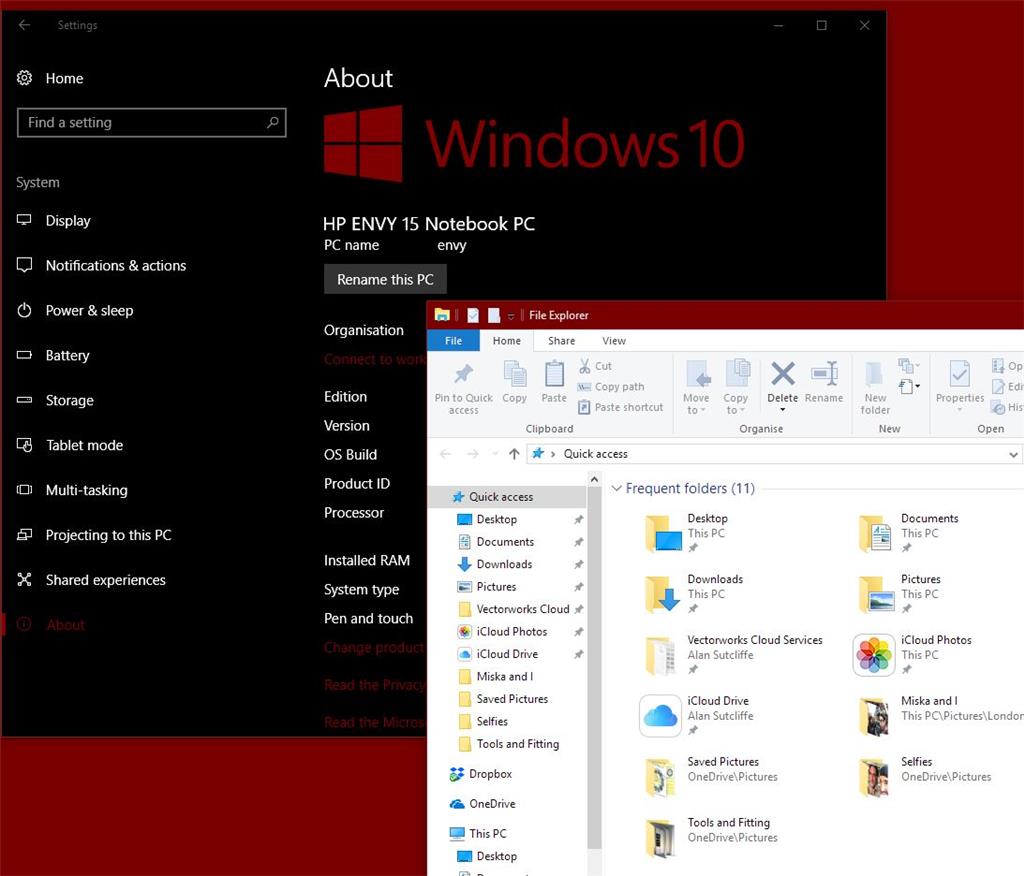Click the Settings back arrow
This screenshot has height=876, width=1024.
25,25
